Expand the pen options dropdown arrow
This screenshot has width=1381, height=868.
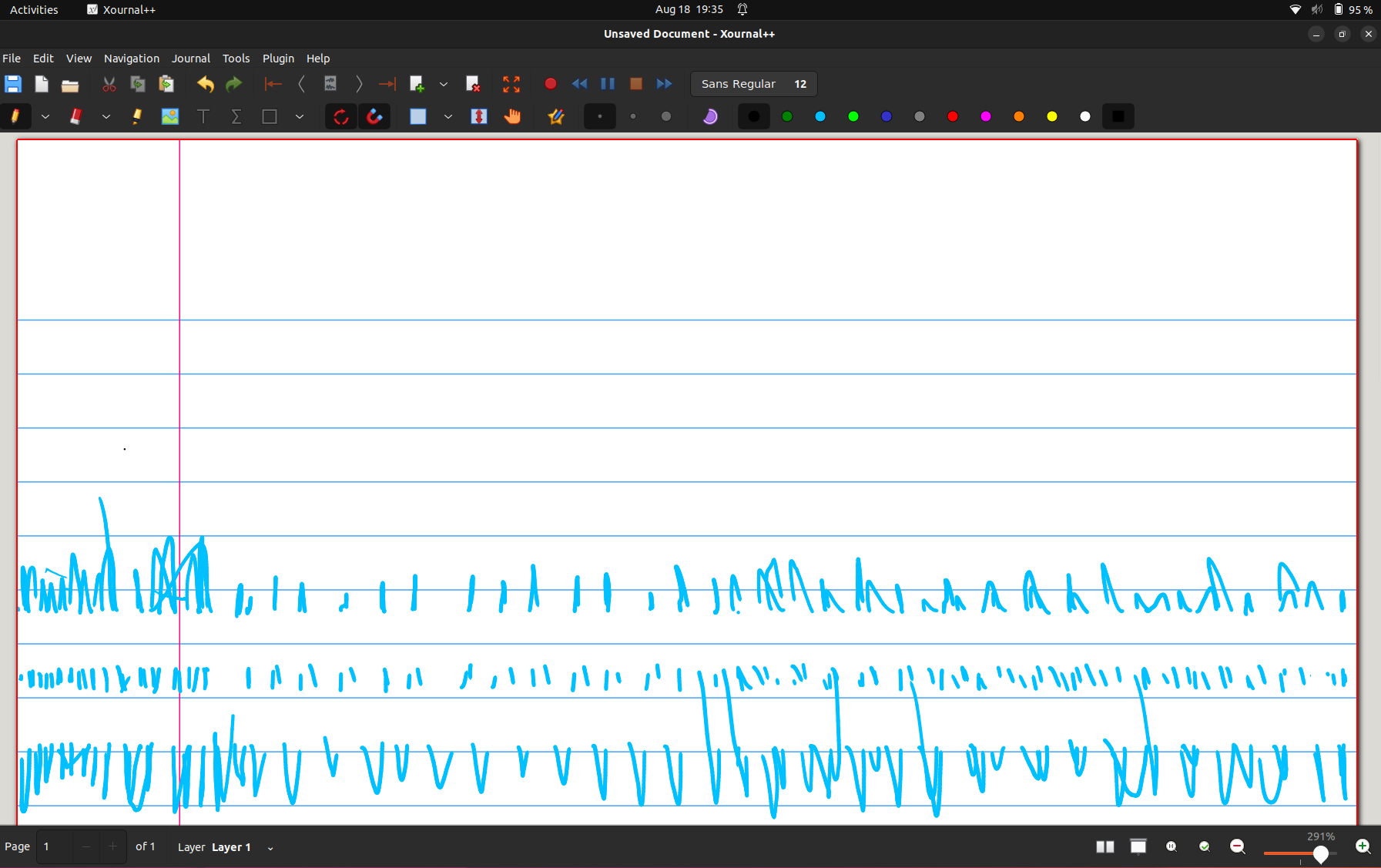45,116
